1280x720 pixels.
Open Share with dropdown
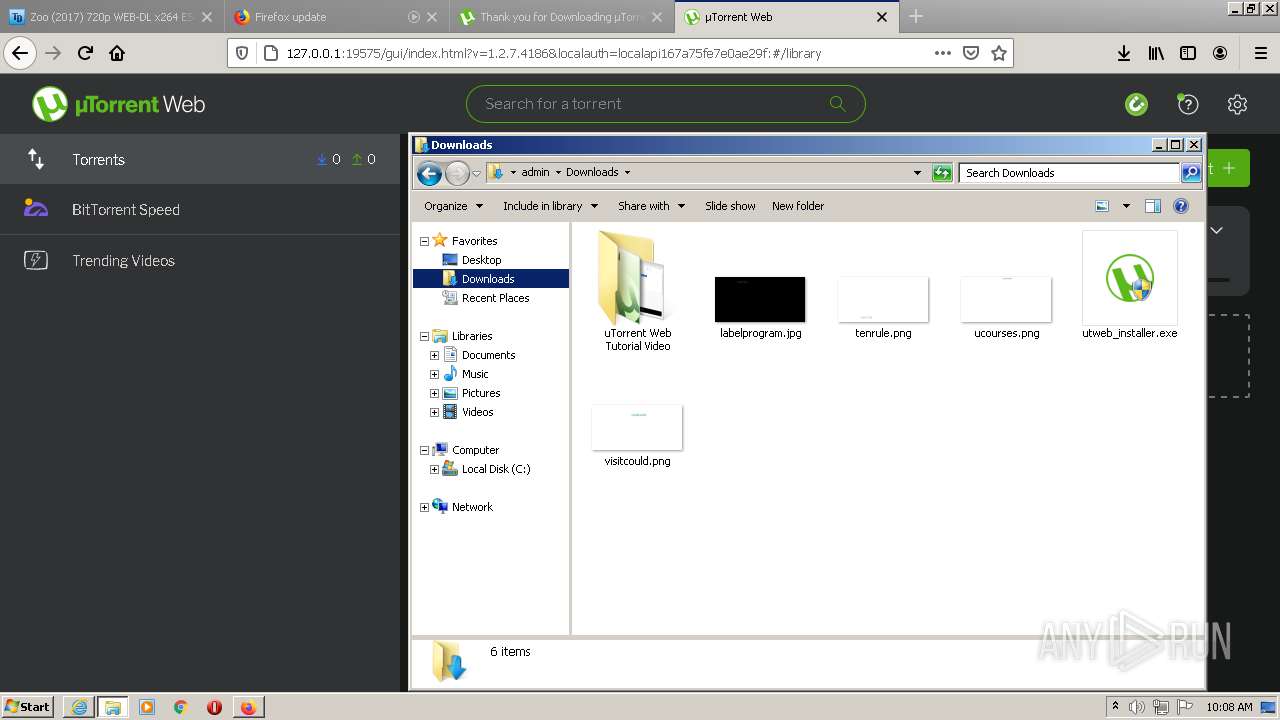pos(651,206)
